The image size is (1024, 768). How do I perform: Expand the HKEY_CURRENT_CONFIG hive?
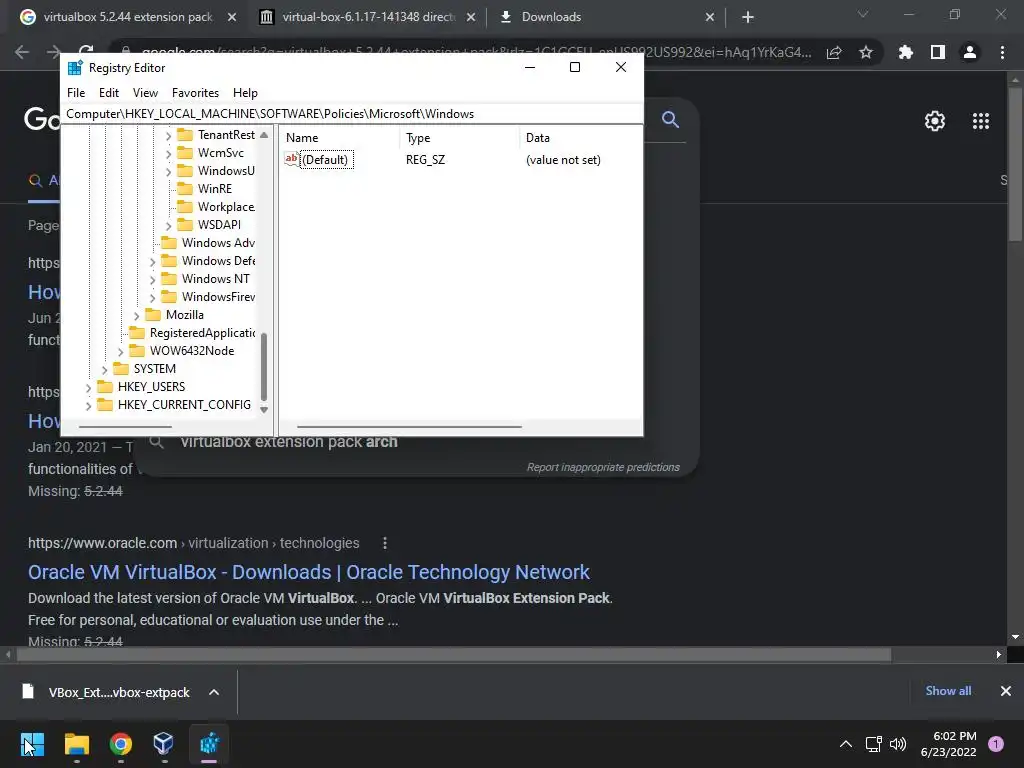[88, 406]
